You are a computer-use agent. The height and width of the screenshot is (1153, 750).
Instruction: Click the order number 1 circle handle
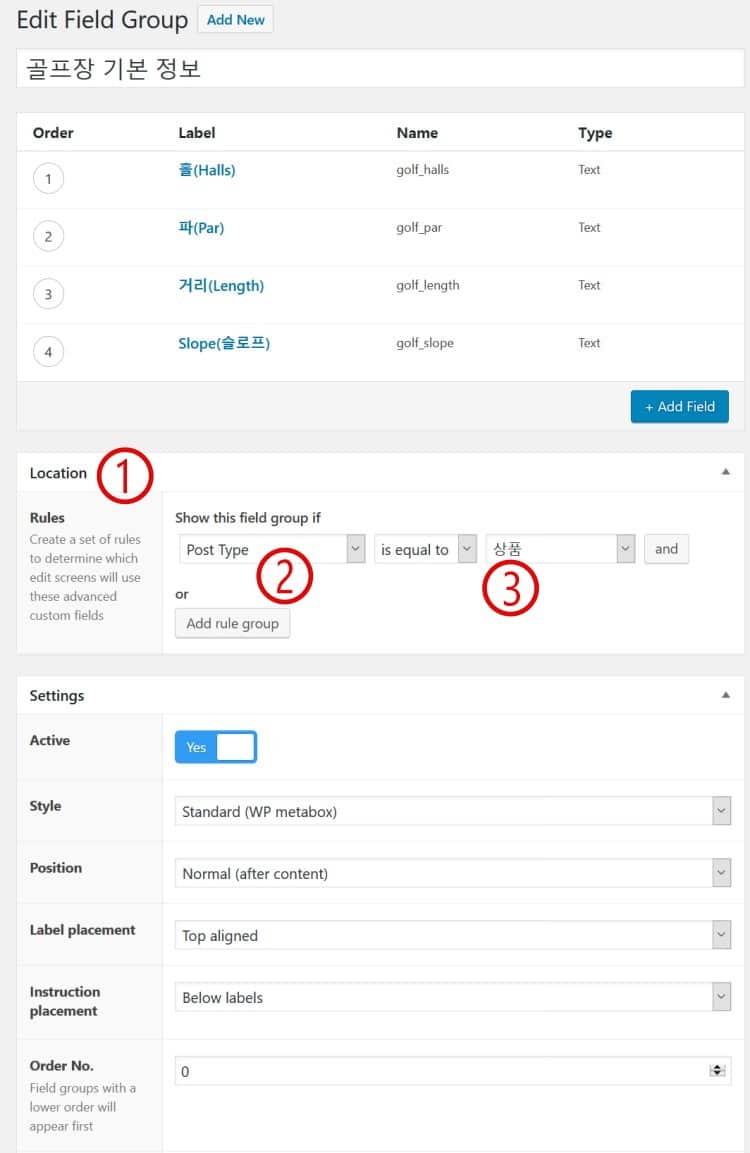[x=48, y=179]
